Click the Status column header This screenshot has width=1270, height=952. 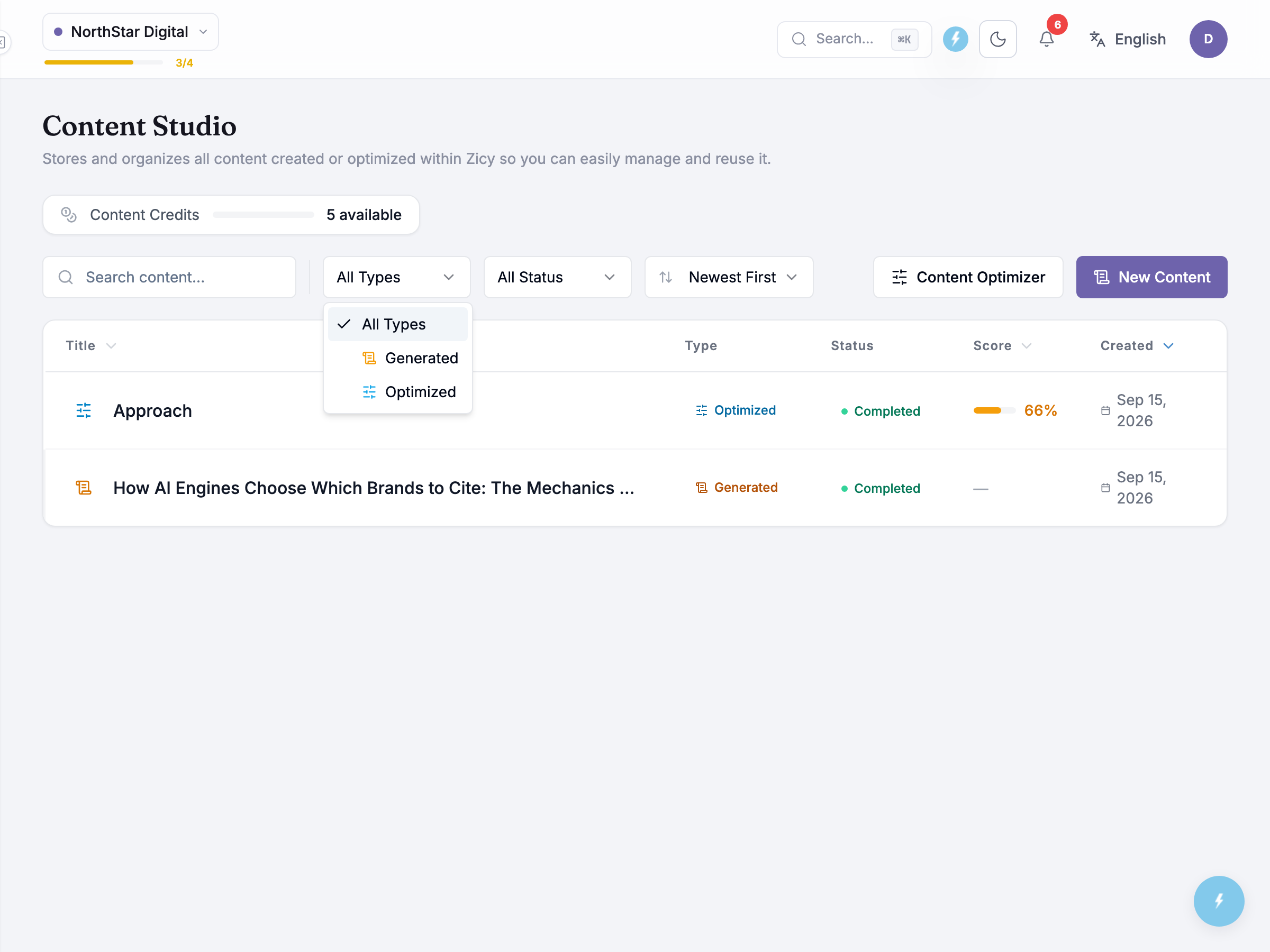[x=852, y=345]
